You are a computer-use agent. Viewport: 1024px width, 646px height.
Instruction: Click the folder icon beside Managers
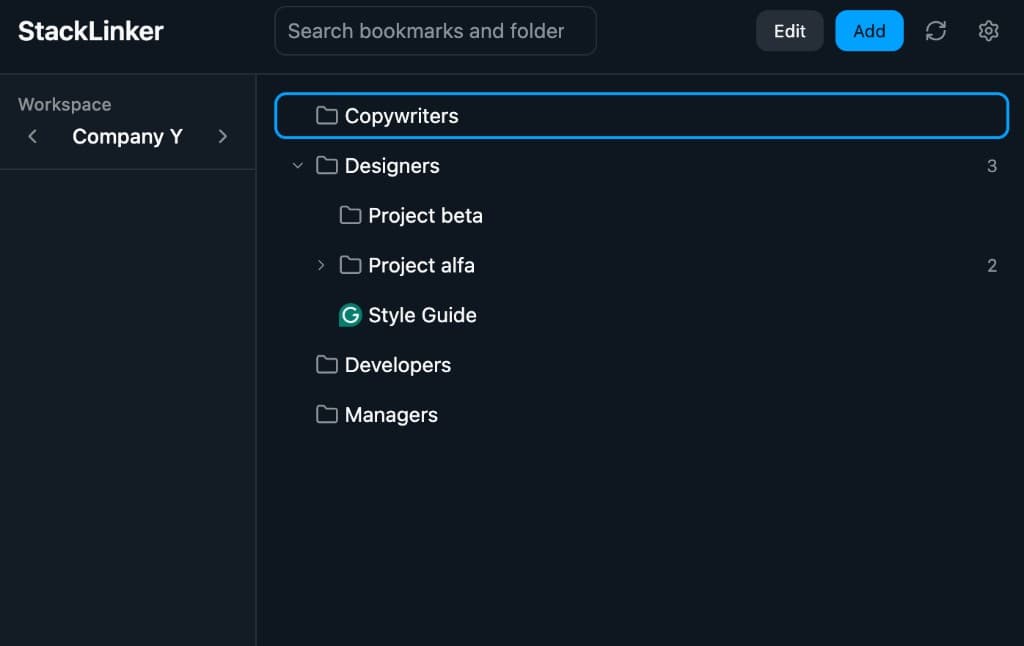pyautogui.click(x=326, y=415)
